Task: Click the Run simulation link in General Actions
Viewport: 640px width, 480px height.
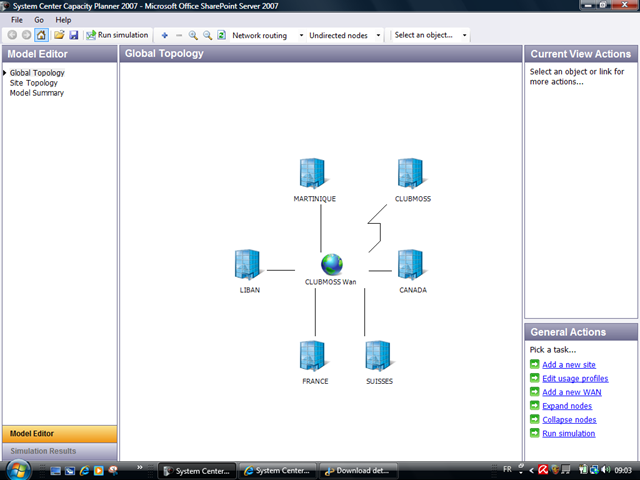Action: 569,433
